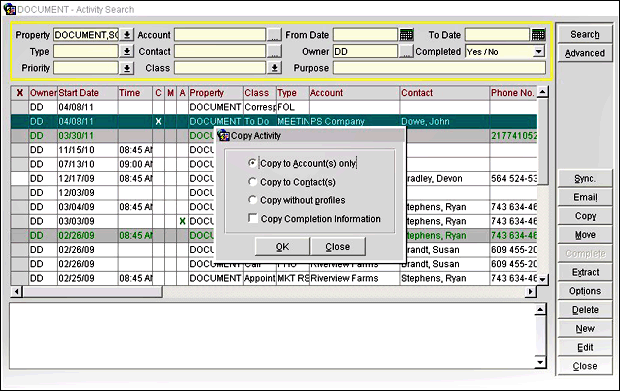Viewport: 620px width, 391px height.
Task: Click the grid vertical scrollbar down arrow
Action: tap(542, 280)
